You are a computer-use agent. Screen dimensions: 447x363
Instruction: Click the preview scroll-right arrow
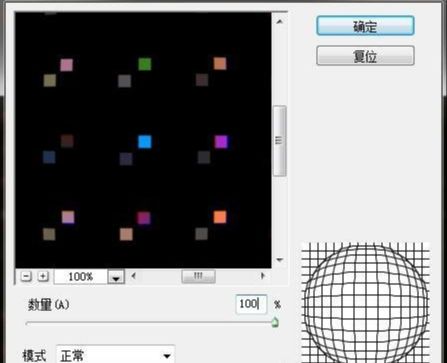tap(263, 276)
